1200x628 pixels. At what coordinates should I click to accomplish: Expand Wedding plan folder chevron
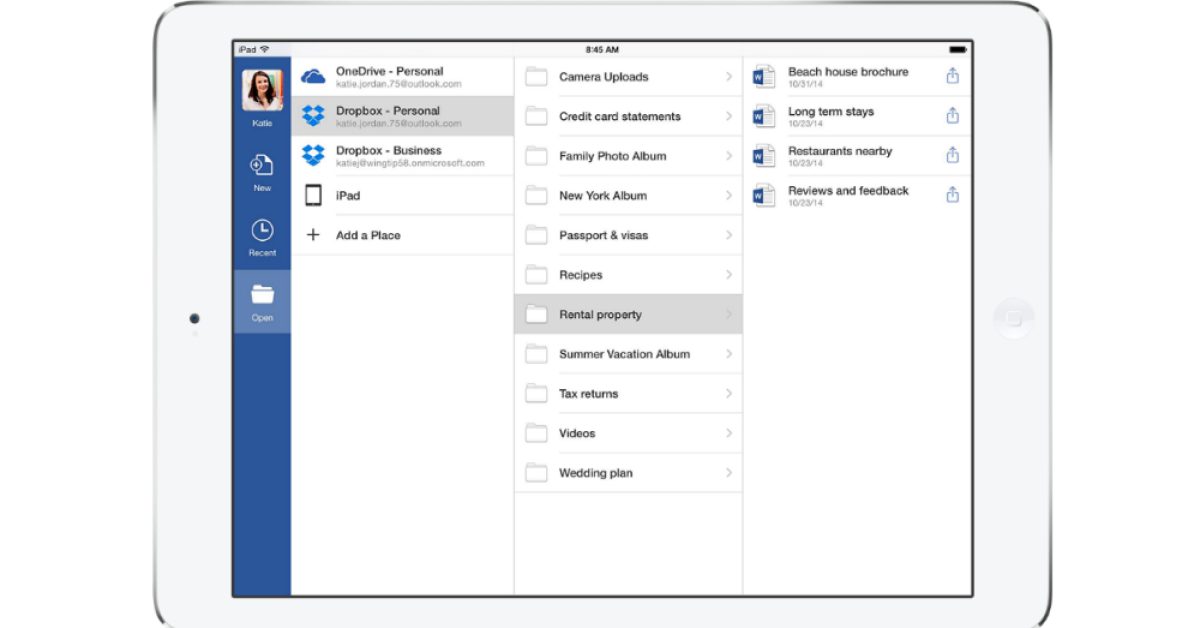coord(729,473)
